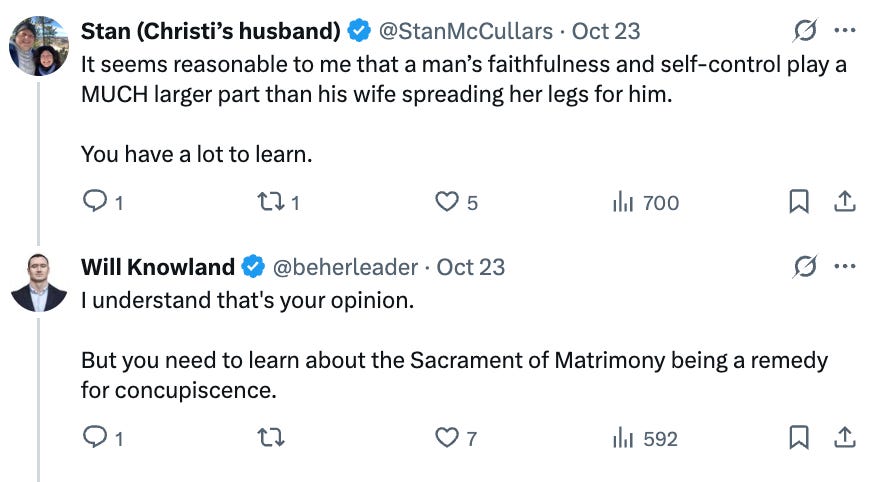Like Stan's tweet with 5 likes
The width and height of the screenshot is (882, 482).
click(x=446, y=202)
